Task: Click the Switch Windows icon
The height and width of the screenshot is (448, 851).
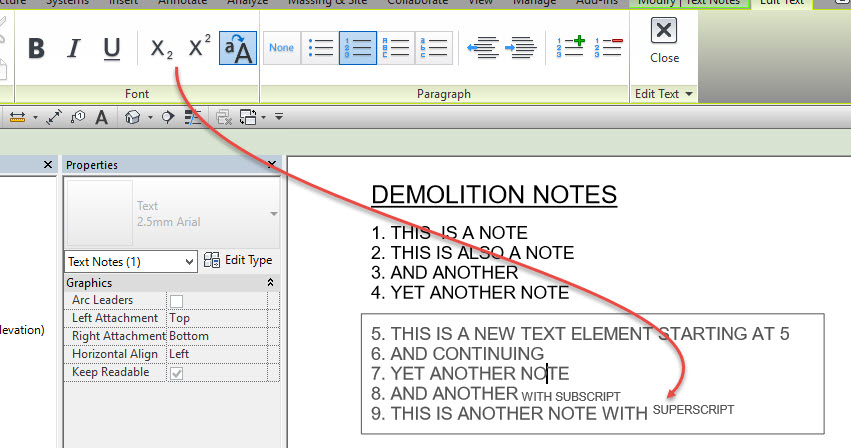Action: 248,117
